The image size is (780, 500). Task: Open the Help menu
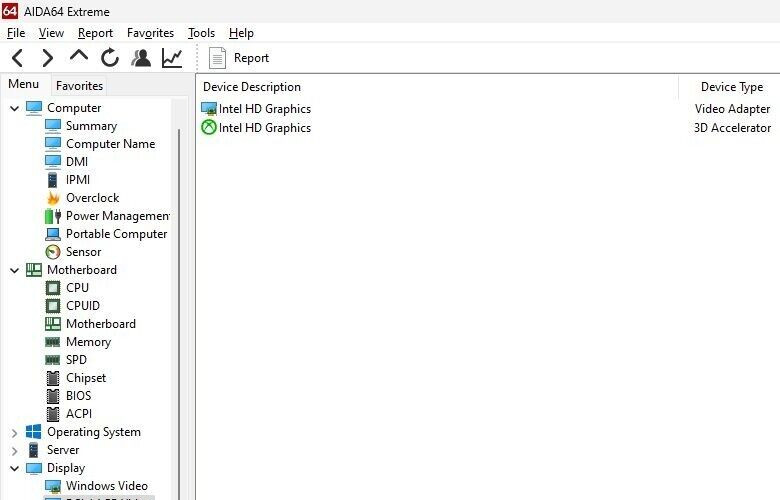point(241,33)
